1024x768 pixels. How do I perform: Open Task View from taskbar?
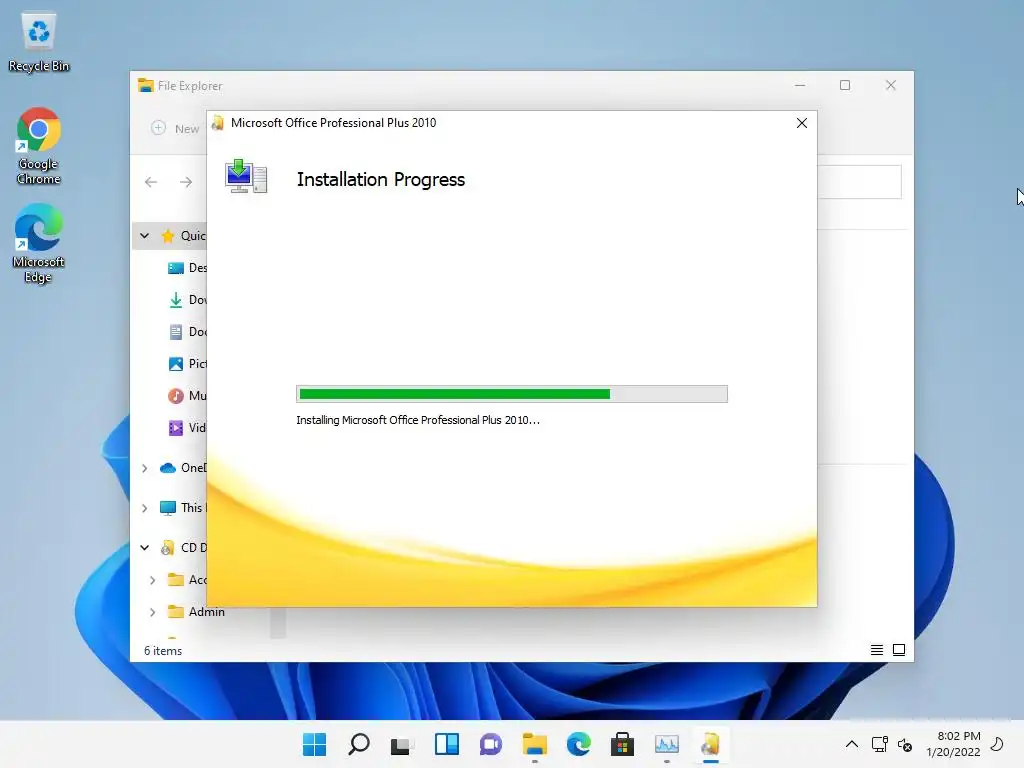coord(402,744)
